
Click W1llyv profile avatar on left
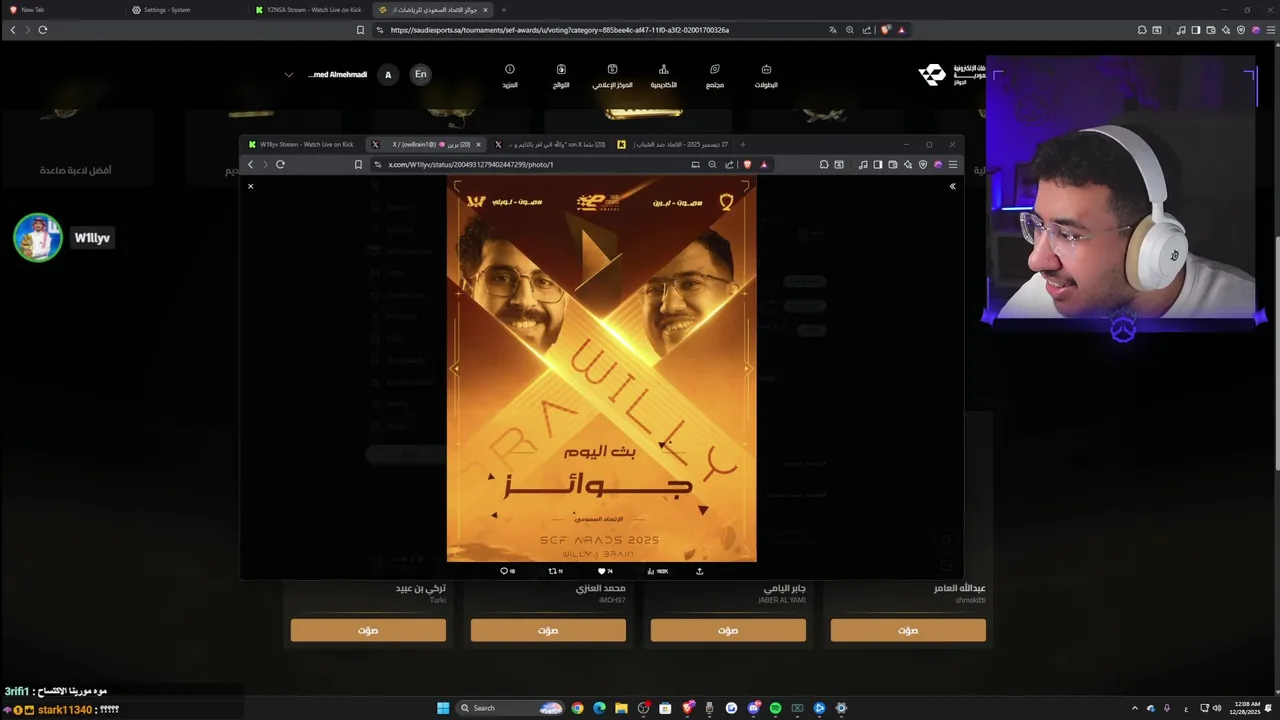point(38,238)
